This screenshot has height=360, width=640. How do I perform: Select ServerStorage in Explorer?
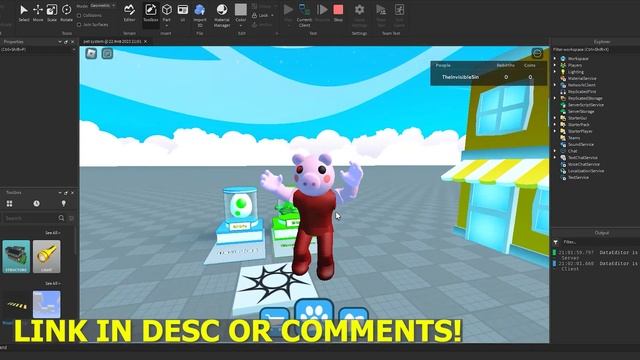(581, 111)
